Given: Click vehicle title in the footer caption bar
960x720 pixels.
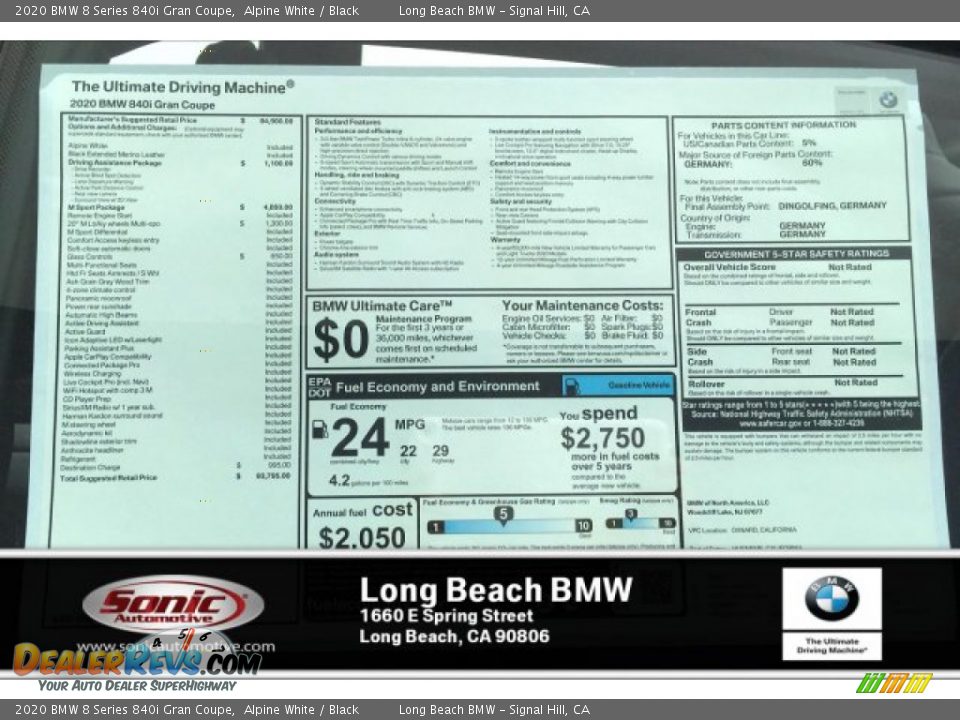Looking at the screenshot, I should pyautogui.click(x=187, y=710).
